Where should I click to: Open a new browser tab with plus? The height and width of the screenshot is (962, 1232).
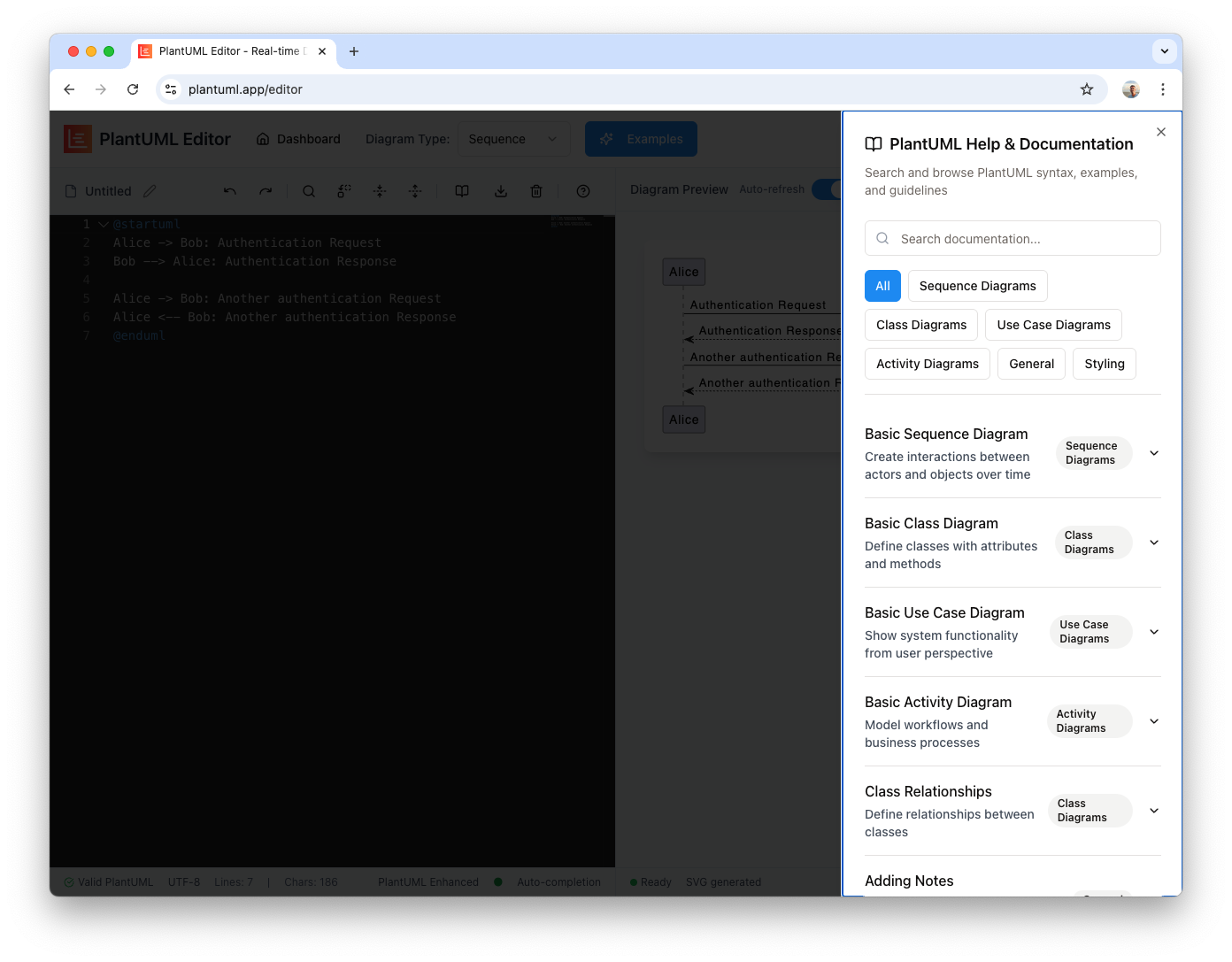point(354,51)
